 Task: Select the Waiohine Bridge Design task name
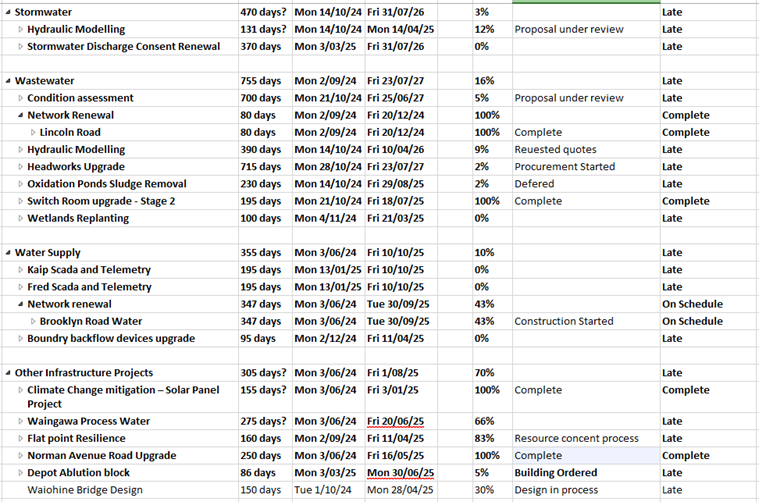point(85,490)
